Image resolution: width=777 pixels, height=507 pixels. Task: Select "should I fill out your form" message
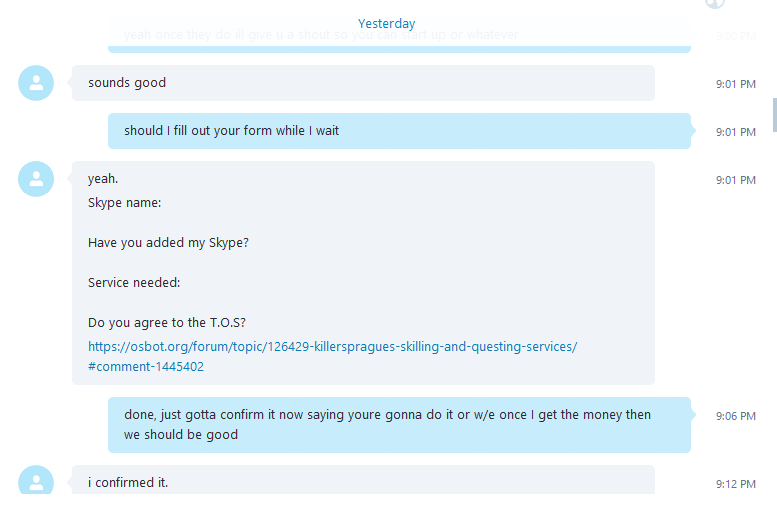tap(399, 131)
